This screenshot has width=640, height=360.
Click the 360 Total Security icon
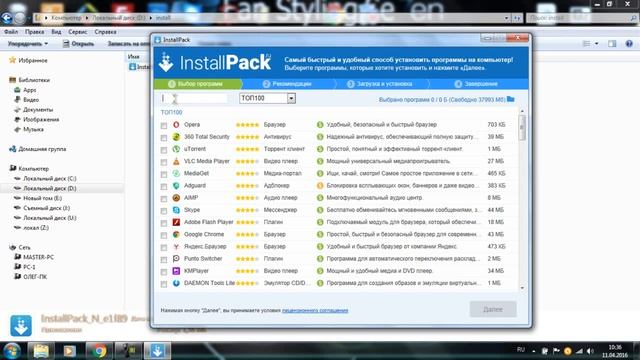click(176, 137)
